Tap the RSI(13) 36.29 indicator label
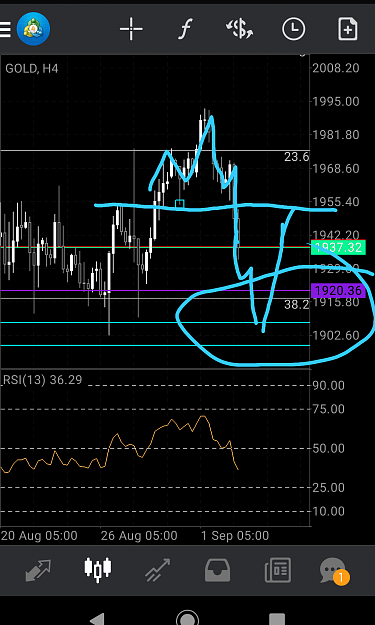375x625 pixels. tap(42, 379)
